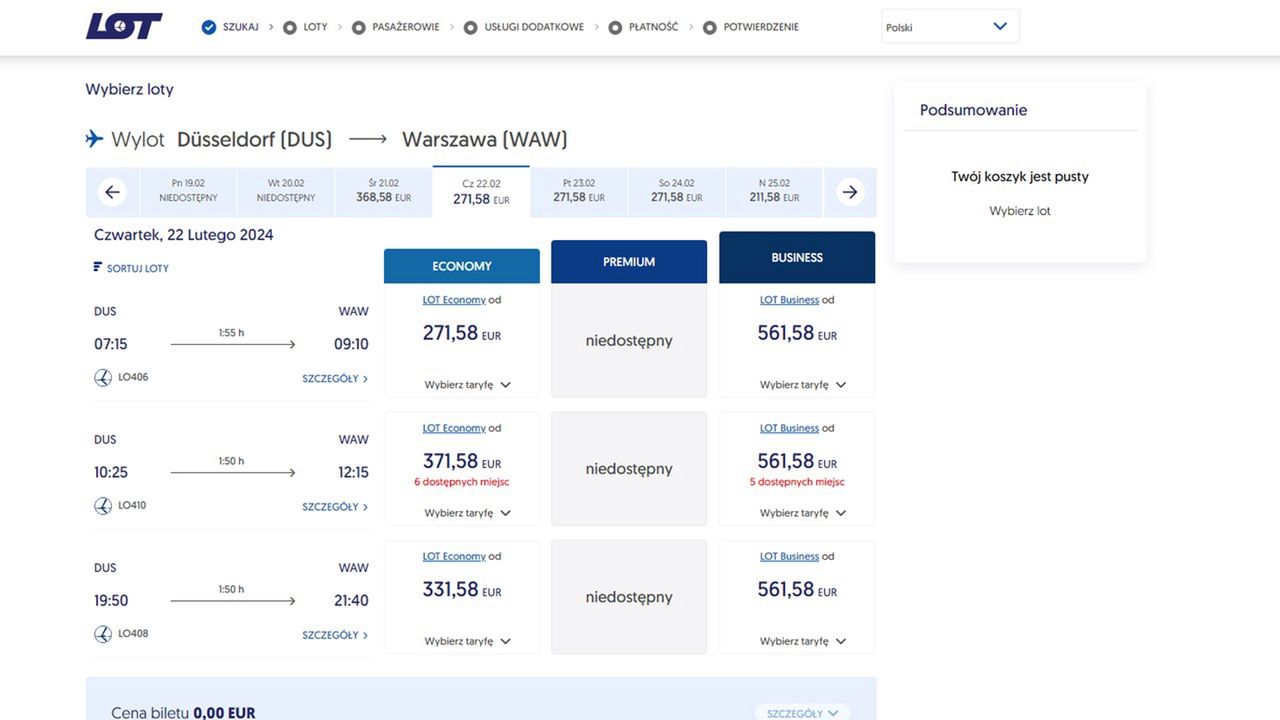Viewport: 1280px width, 720px height.
Task: Expand Wybierz taryfę for 271,58 EUR Economy
Action: point(467,385)
